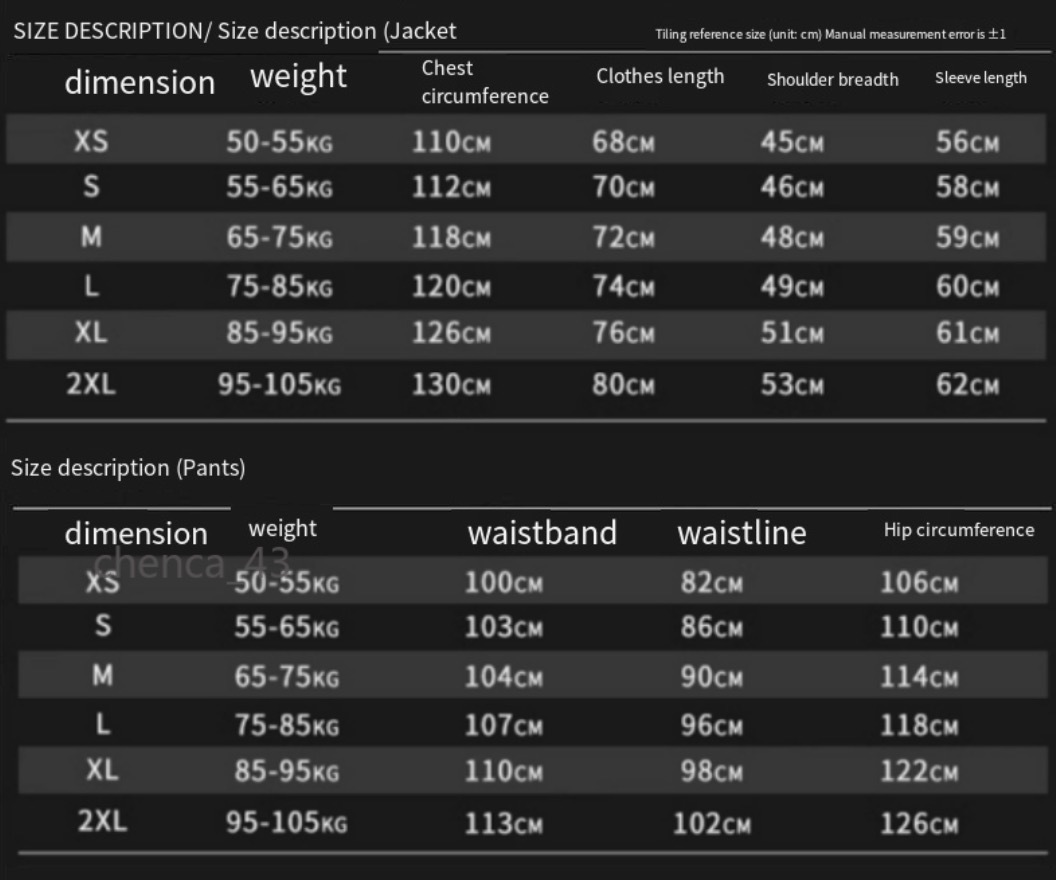Click the "Clothes length" column header
The height and width of the screenshot is (880, 1056).
(660, 77)
